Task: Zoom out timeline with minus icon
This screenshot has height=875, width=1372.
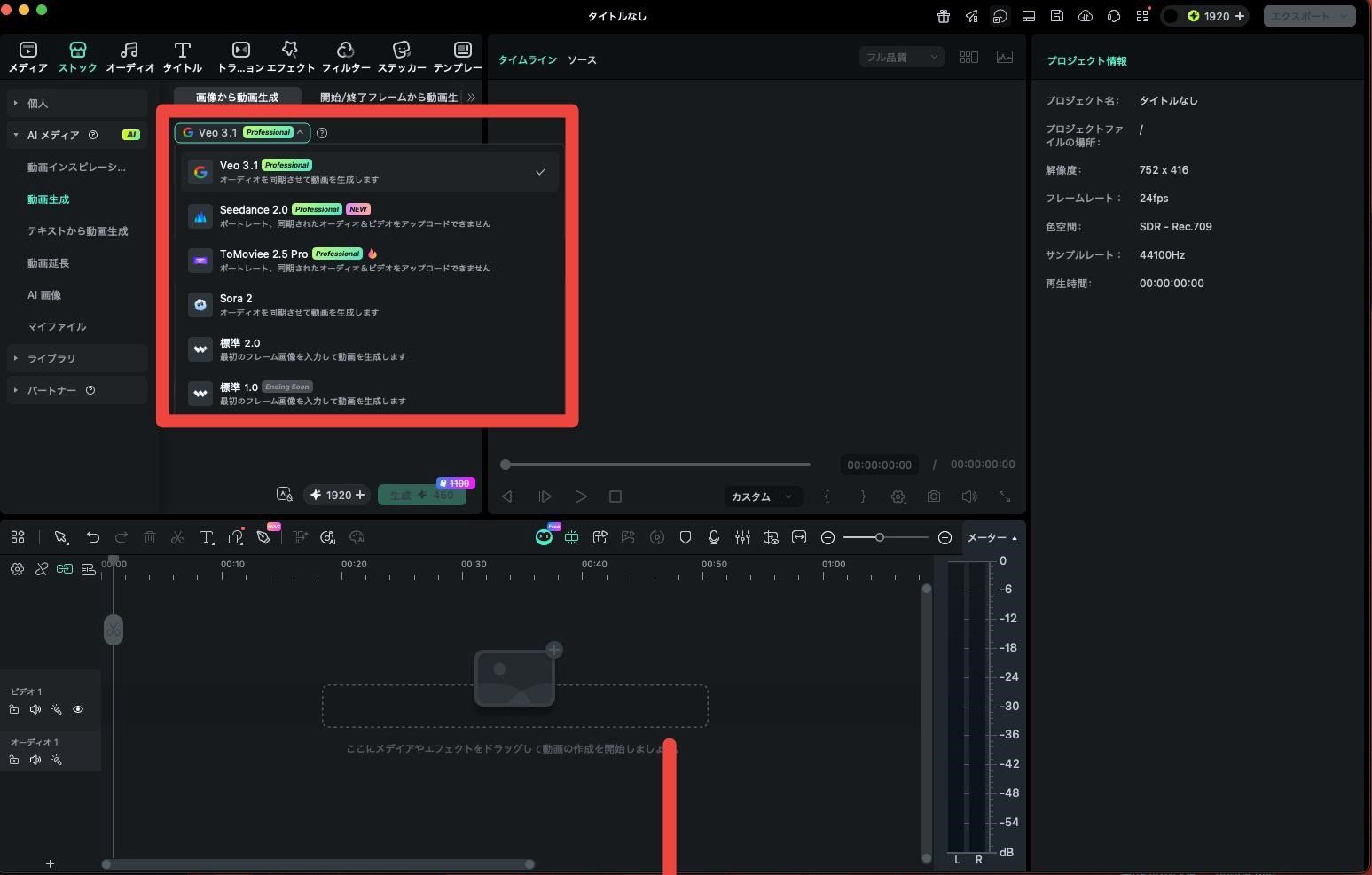Action: pos(827,537)
